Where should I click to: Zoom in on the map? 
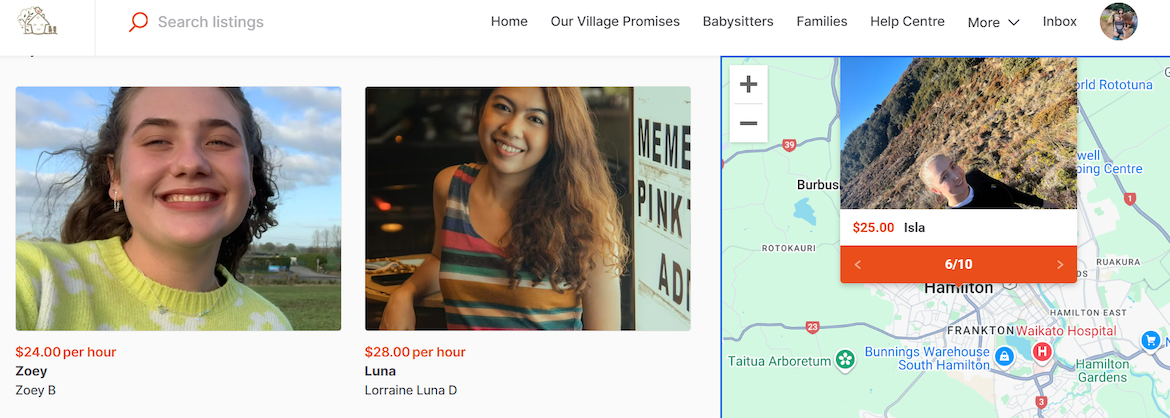[748, 85]
